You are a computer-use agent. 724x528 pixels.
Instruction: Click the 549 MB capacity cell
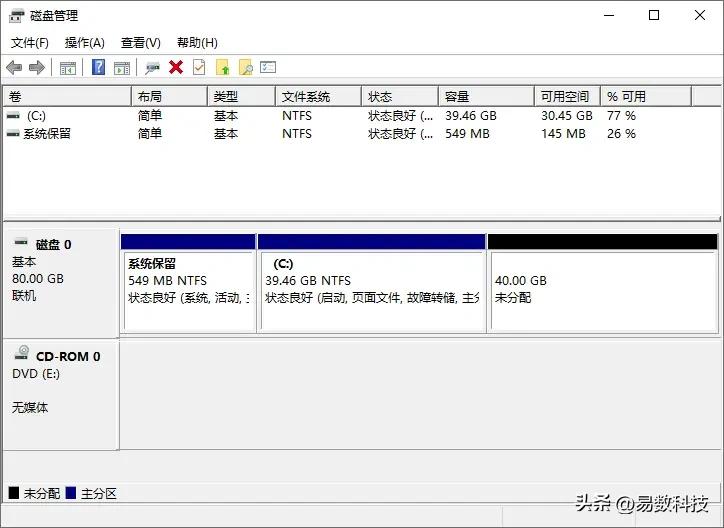coord(467,134)
